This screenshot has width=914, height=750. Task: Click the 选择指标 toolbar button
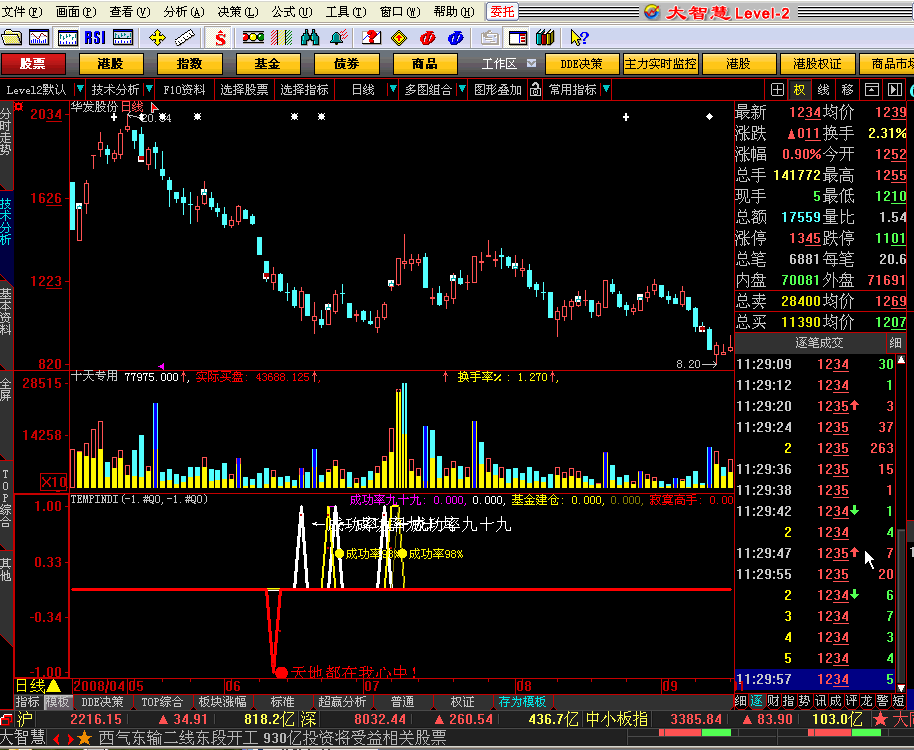(x=304, y=90)
